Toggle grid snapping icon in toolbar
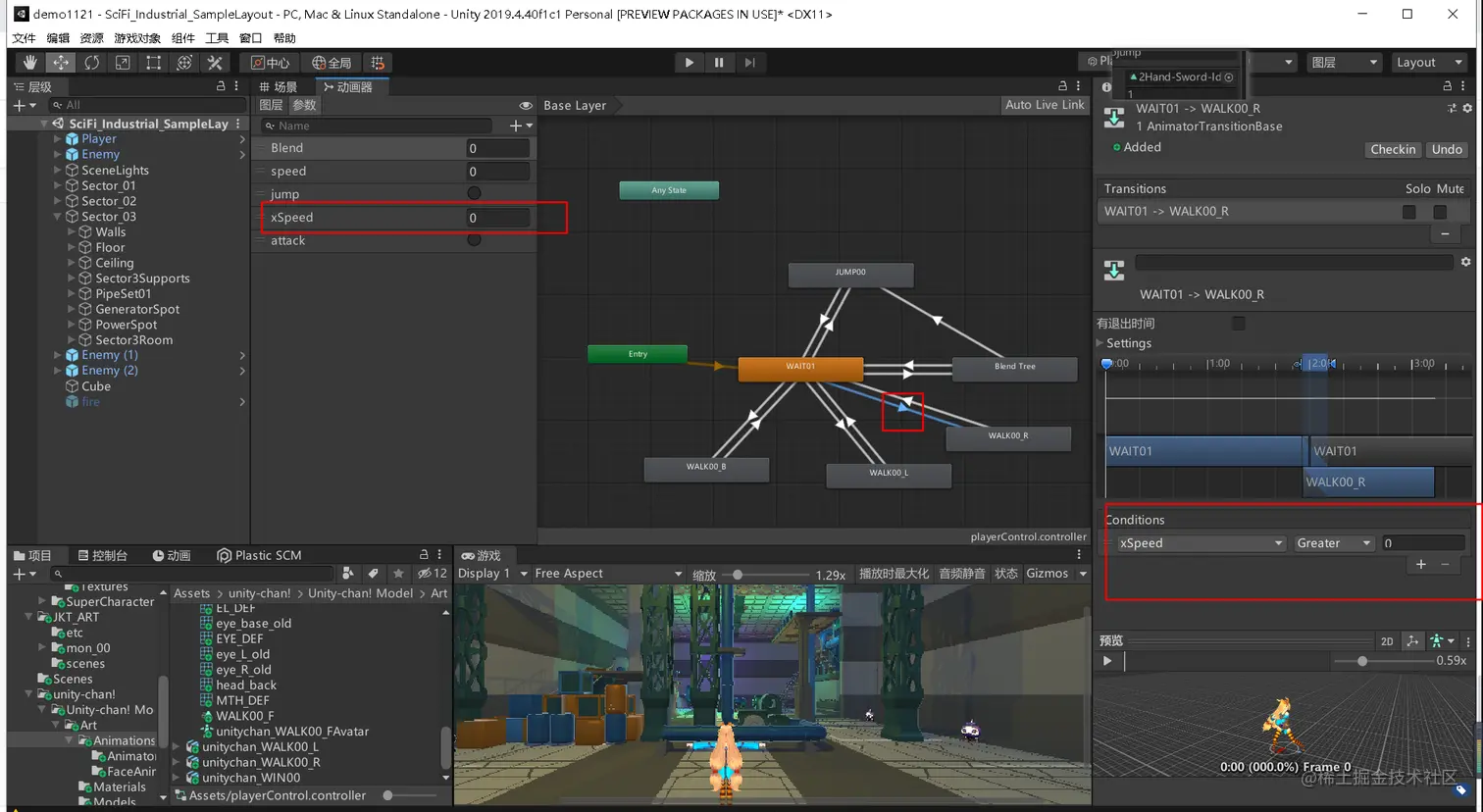The image size is (1483, 812). click(x=379, y=63)
